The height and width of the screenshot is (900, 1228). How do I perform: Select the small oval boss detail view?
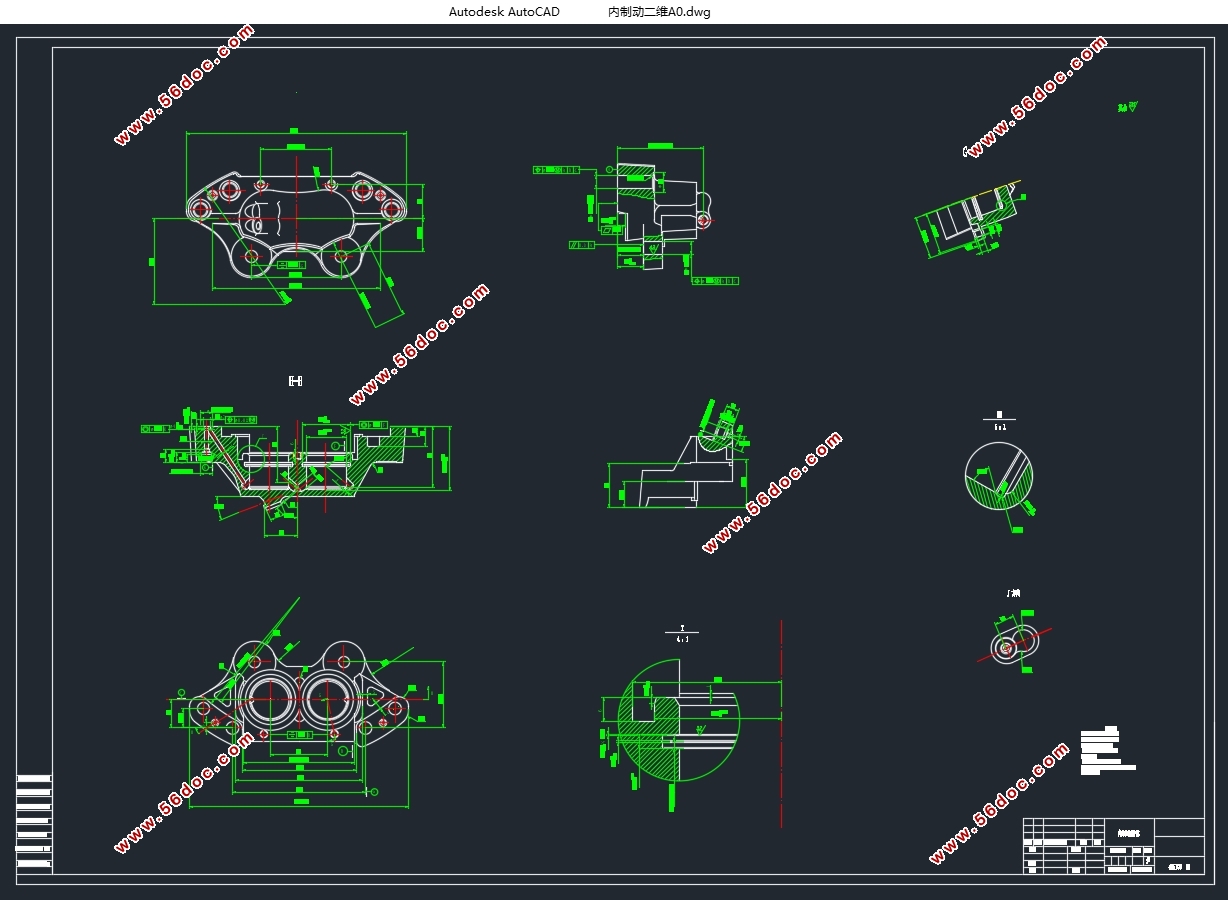click(1015, 643)
